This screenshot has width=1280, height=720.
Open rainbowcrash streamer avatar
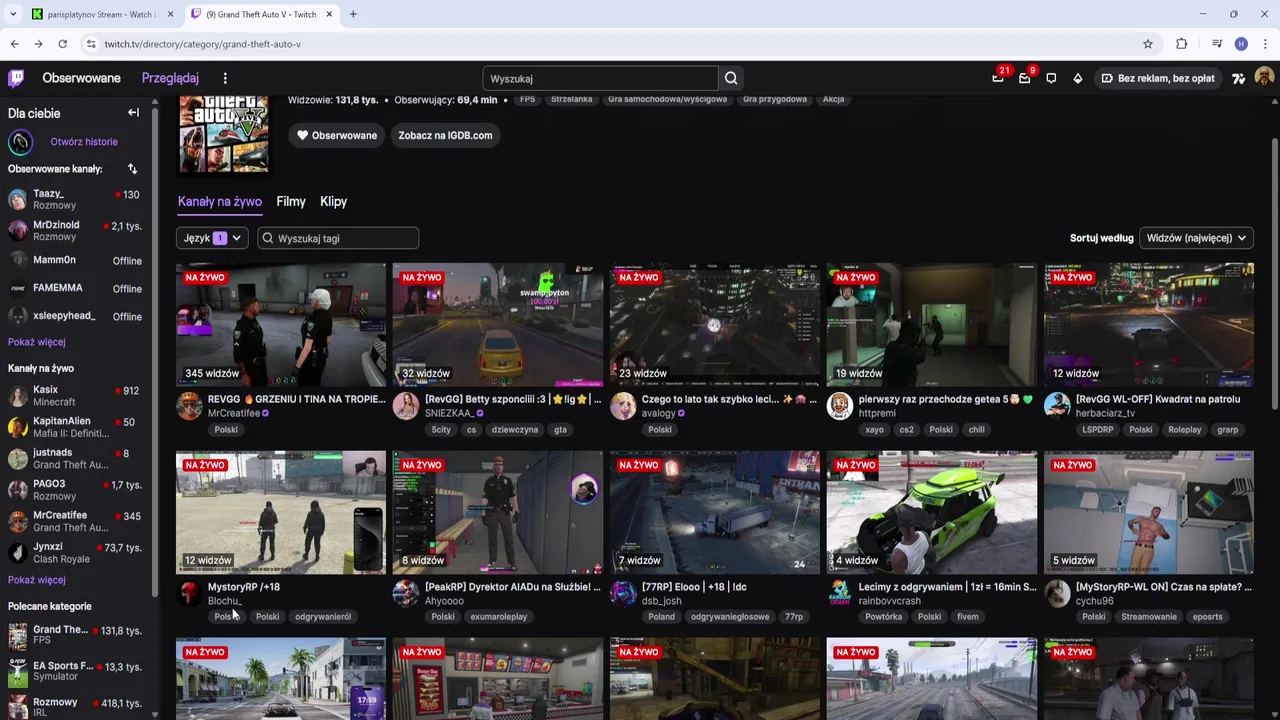tap(839, 593)
